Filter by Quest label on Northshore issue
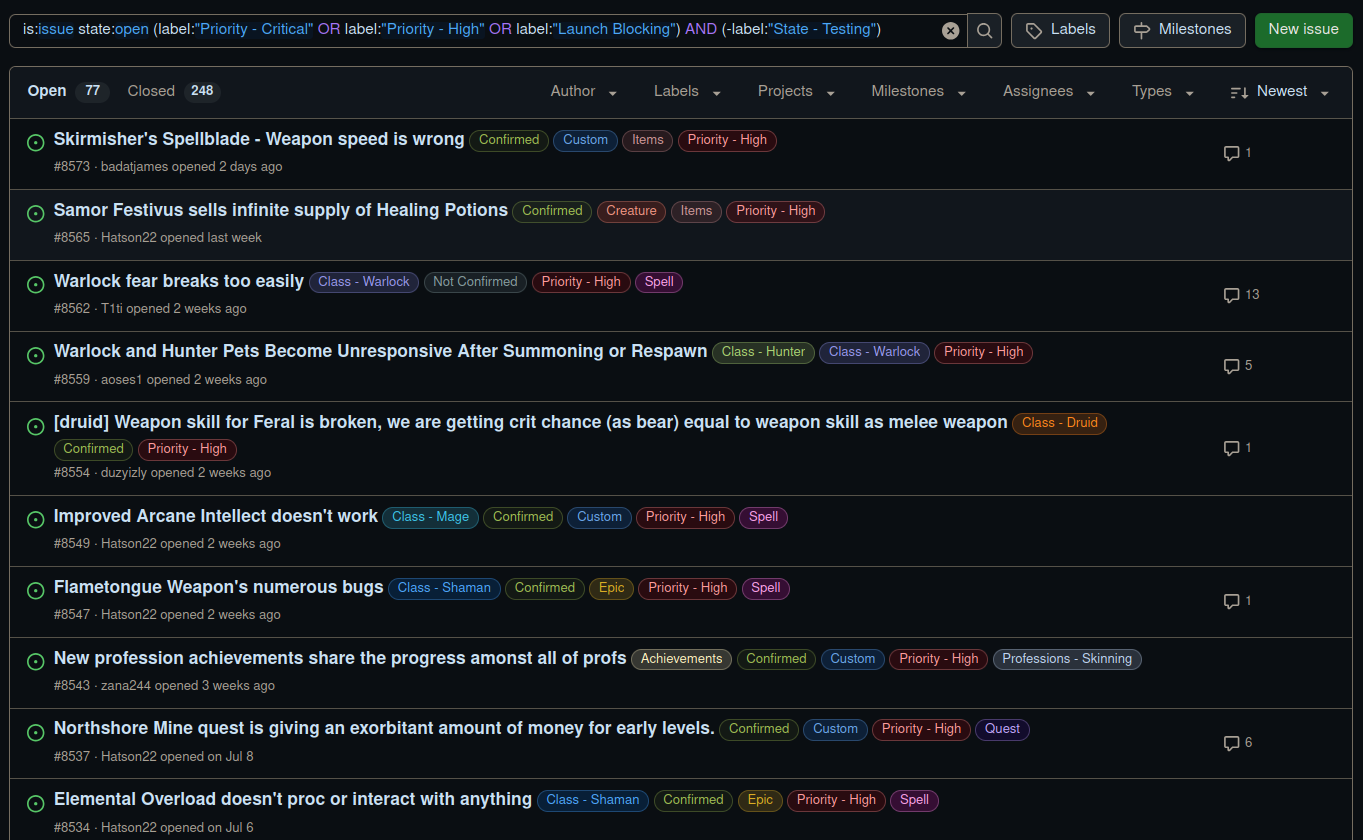 pyautogui.click(x=1002, y=729)
